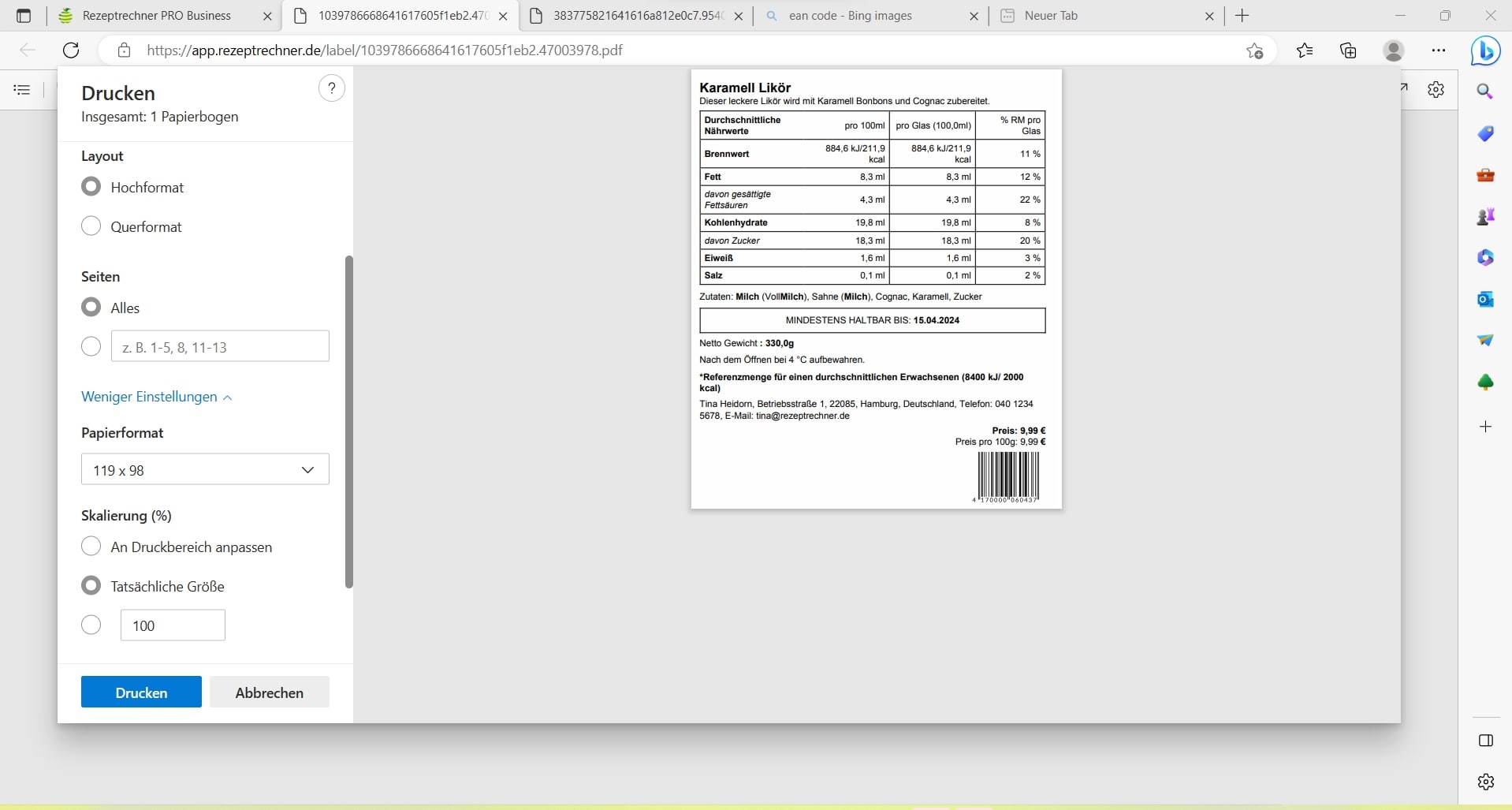The image size is (1512, 810).
Task: Close the Rezeptrechner PRO Business tab
Action: (x=267, y=16)
